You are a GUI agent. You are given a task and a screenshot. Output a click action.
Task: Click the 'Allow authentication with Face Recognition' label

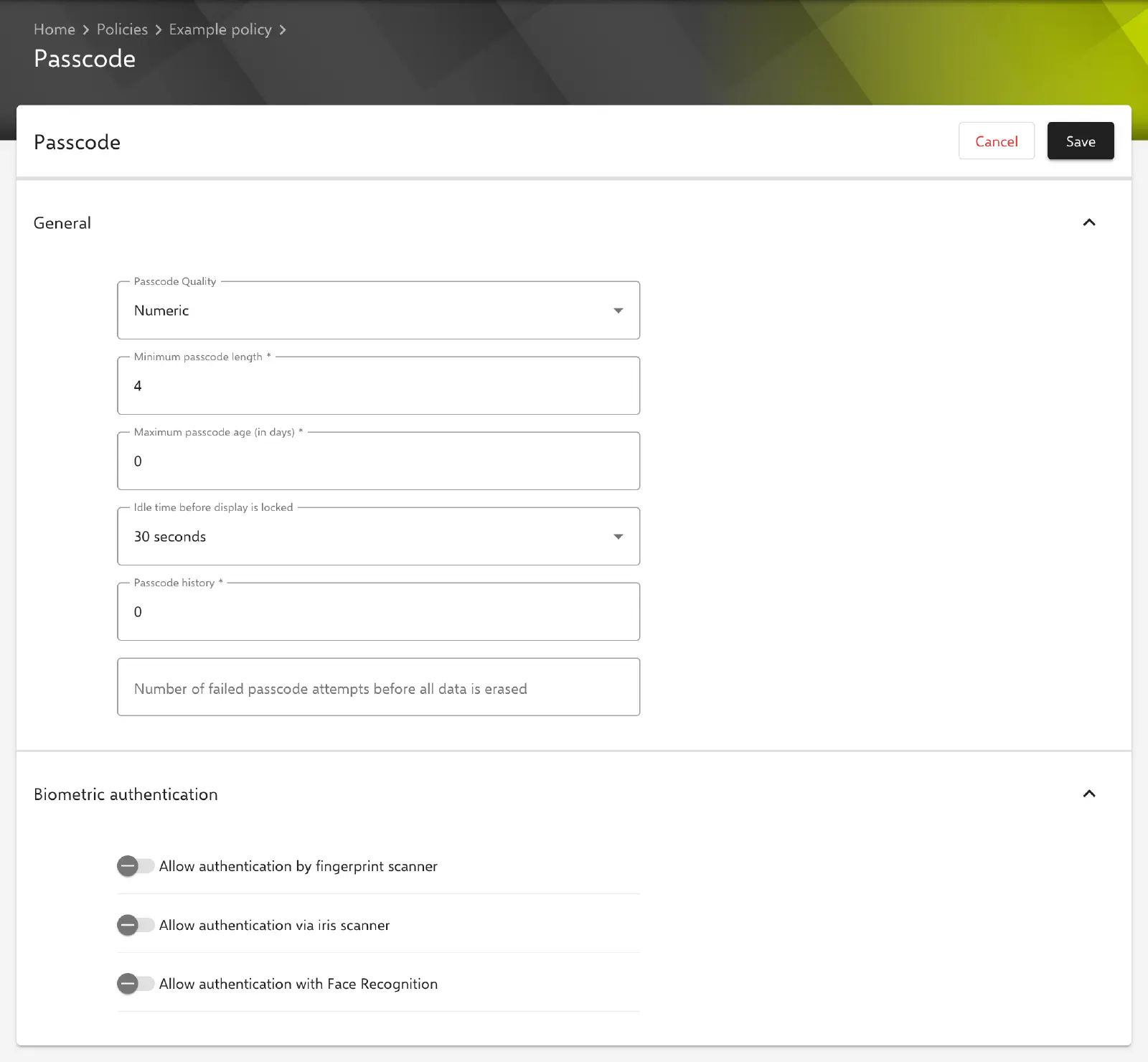[x=298, y=984]
